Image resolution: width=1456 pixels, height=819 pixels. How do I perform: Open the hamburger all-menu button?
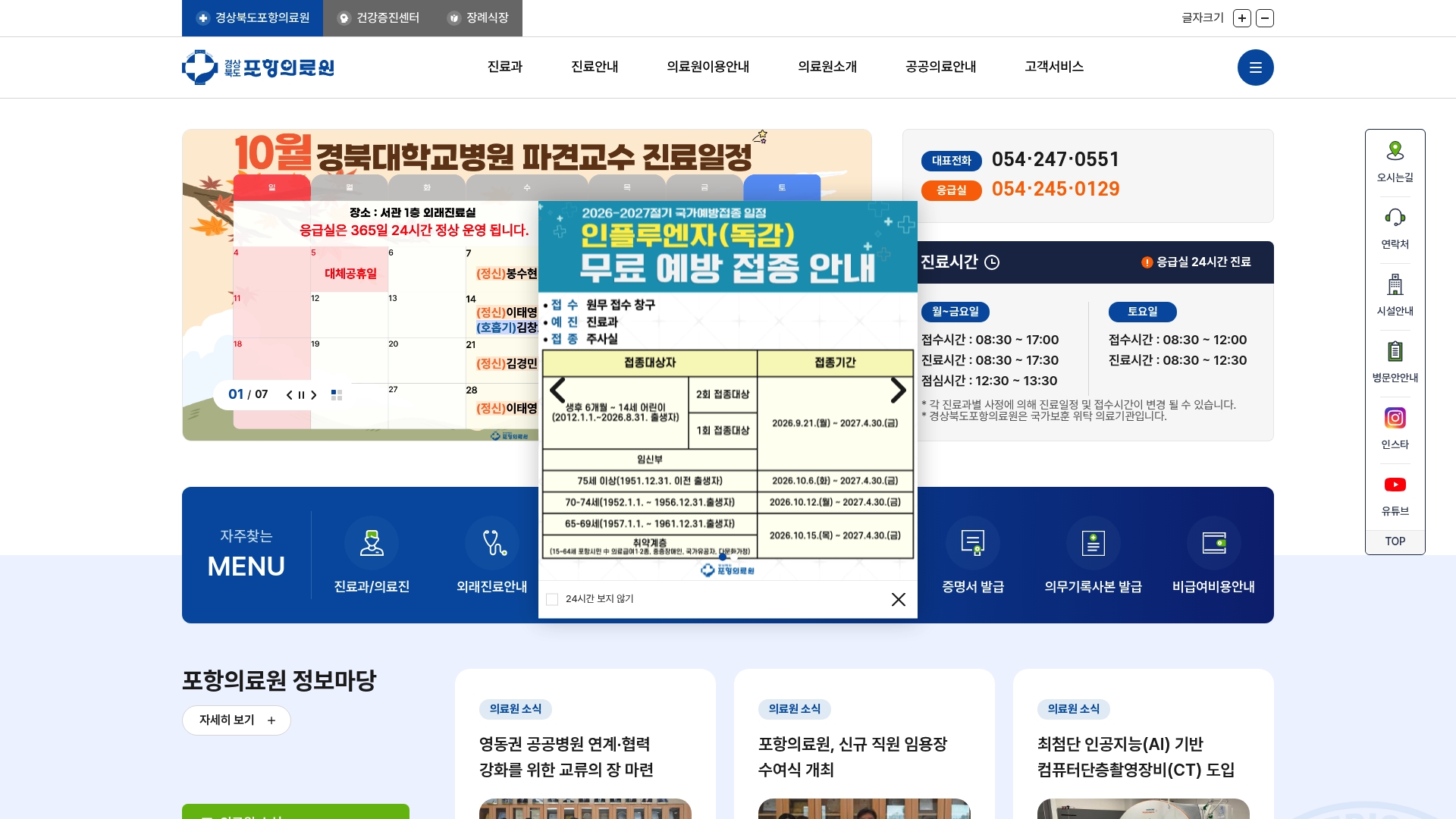tap(1255, 67)
